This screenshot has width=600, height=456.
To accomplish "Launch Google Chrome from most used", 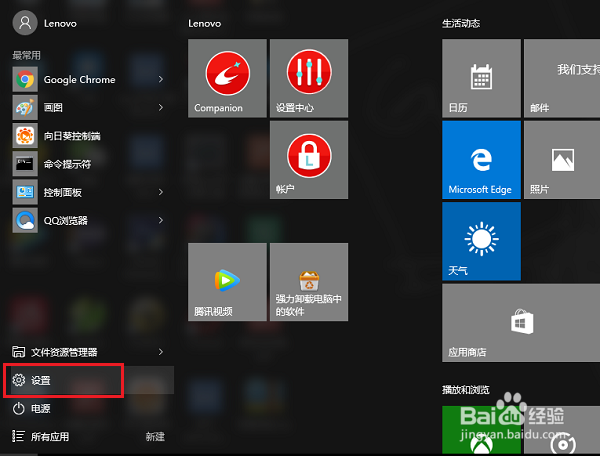I will point(25,79).
